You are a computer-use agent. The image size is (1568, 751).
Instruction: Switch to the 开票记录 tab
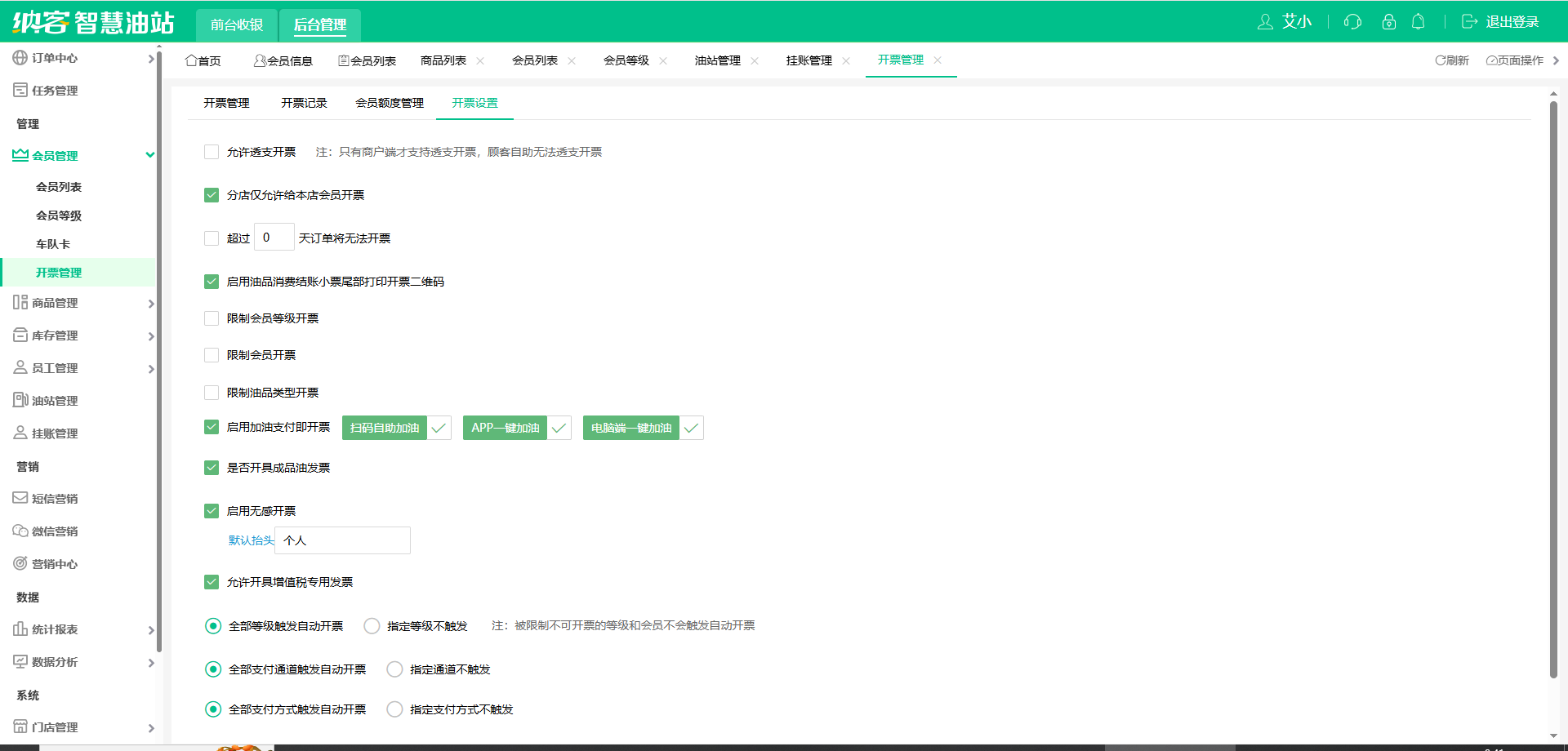(x=304, y=103)
